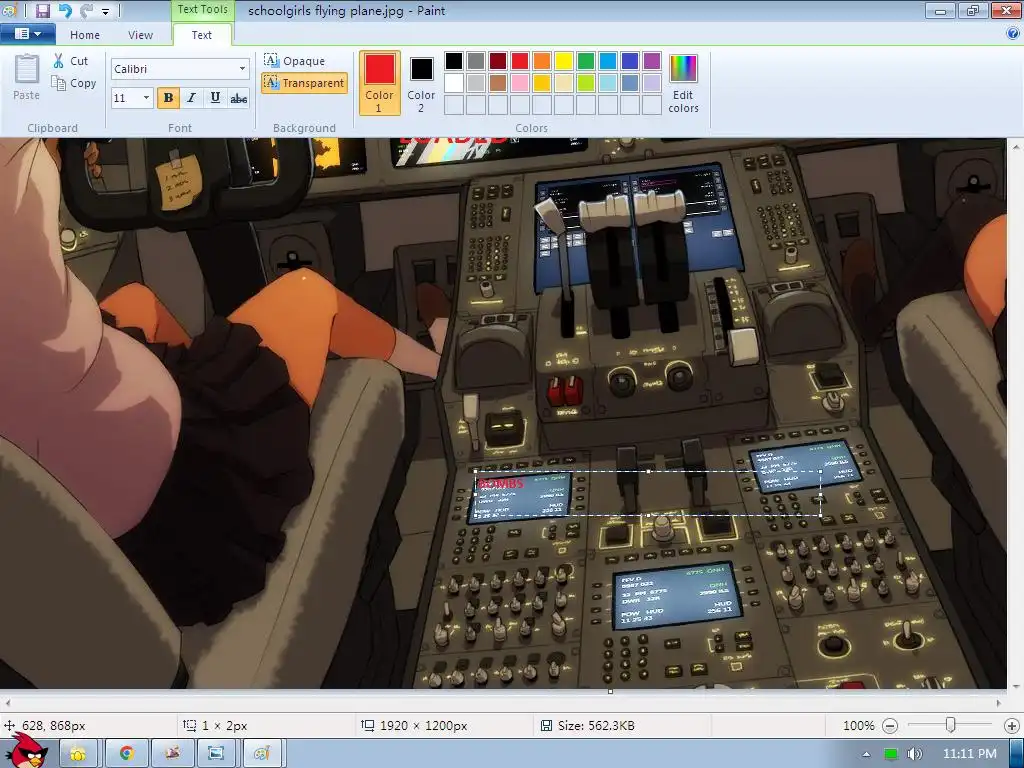This screenshot has height=768, width=1024.
Task: Pick the rose pink palette color
Action: tap(520, 83)
